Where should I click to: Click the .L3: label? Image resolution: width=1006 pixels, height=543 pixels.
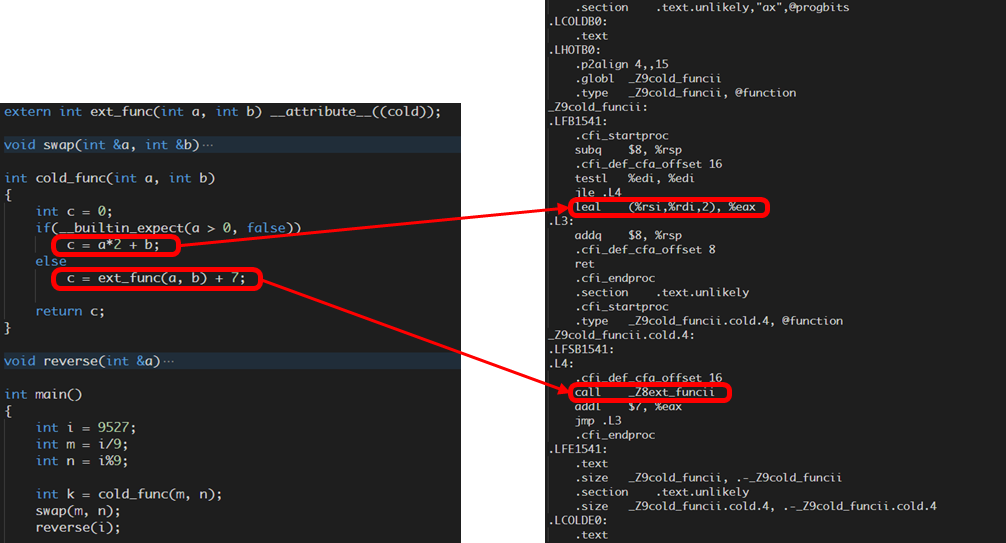[561, 221]
